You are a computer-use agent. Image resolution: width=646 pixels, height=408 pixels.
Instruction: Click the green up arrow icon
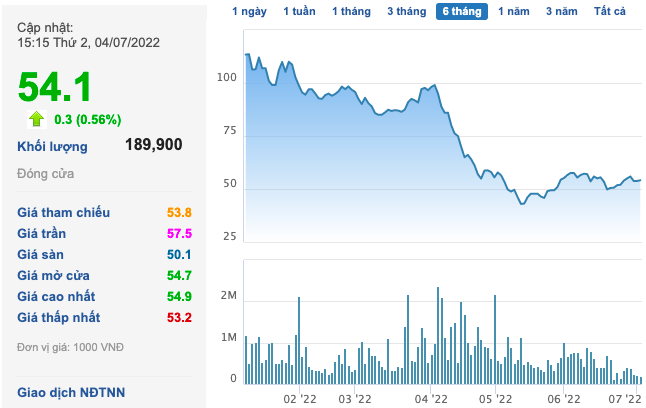[37, 119]
